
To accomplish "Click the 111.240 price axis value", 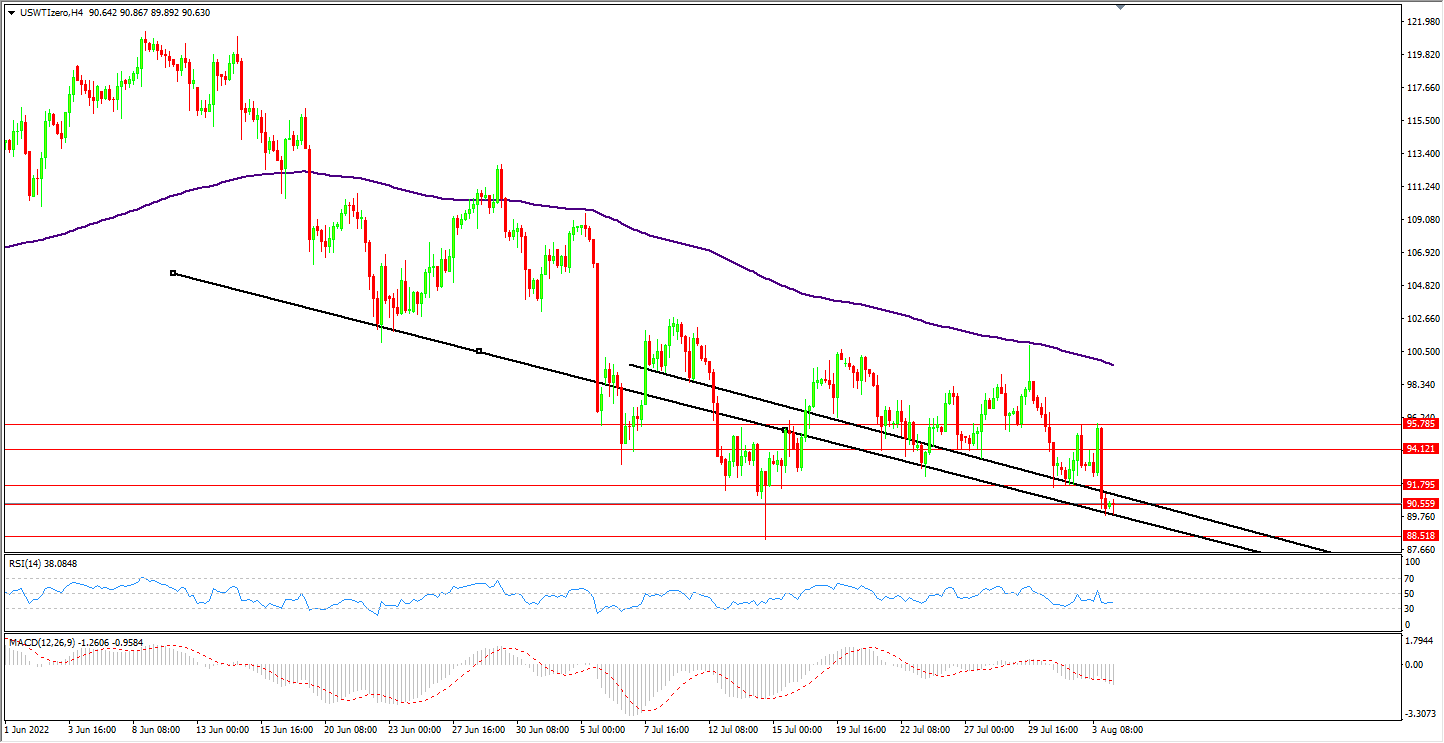I will click(x=1422, y=187).
